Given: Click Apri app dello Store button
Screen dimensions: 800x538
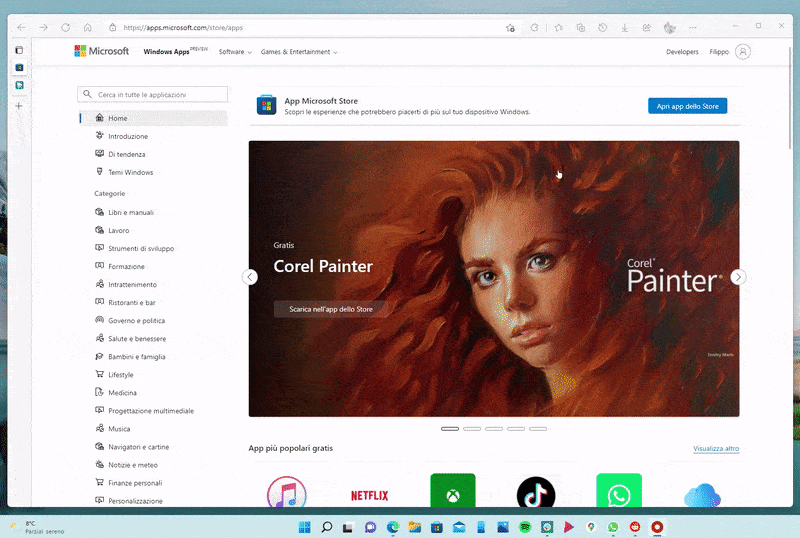Looking at the screenshot, I should pyautogui.click(x=687, y=106).
